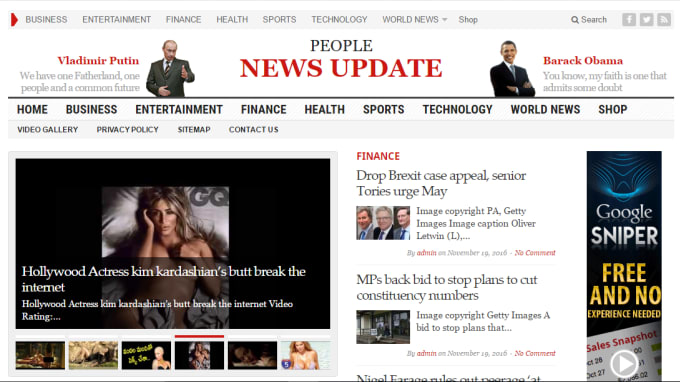Open BUSINESS in the top gray bar
Image resolution: width=680 pixels, height=382 pixels.
(x=46, y=20)
